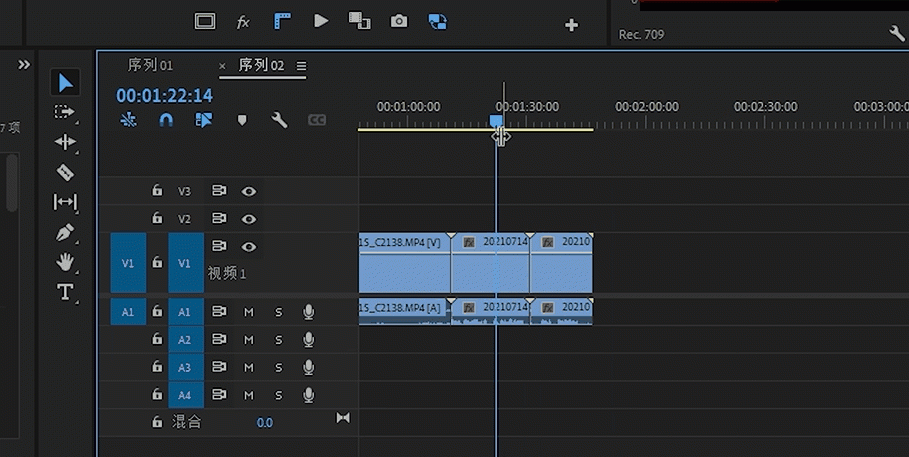
Task: Toggle A1 track targeting
Action: click(x=186, y=312)
